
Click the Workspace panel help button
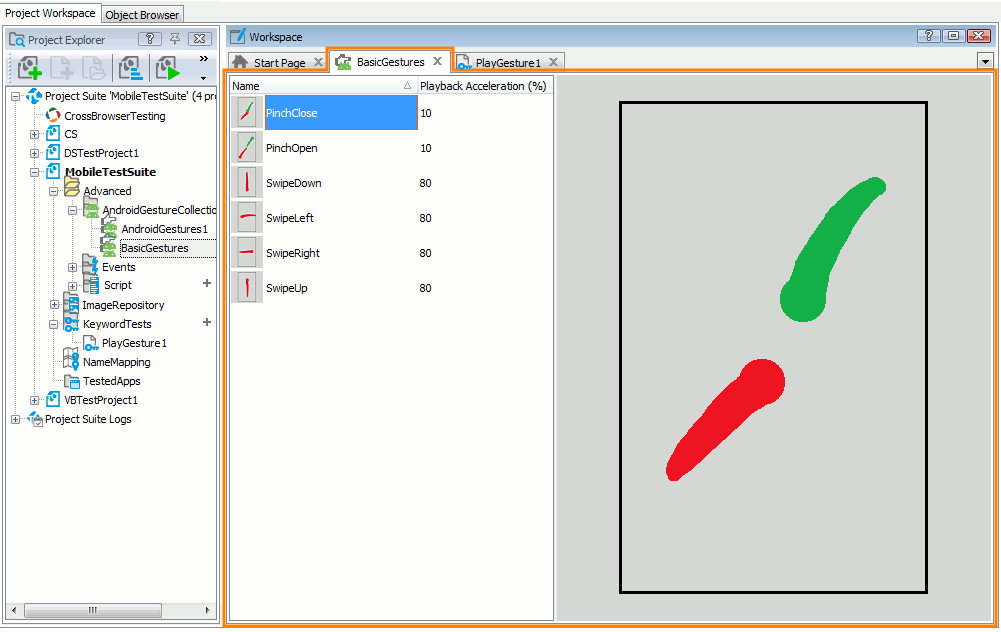click(929, 36)
